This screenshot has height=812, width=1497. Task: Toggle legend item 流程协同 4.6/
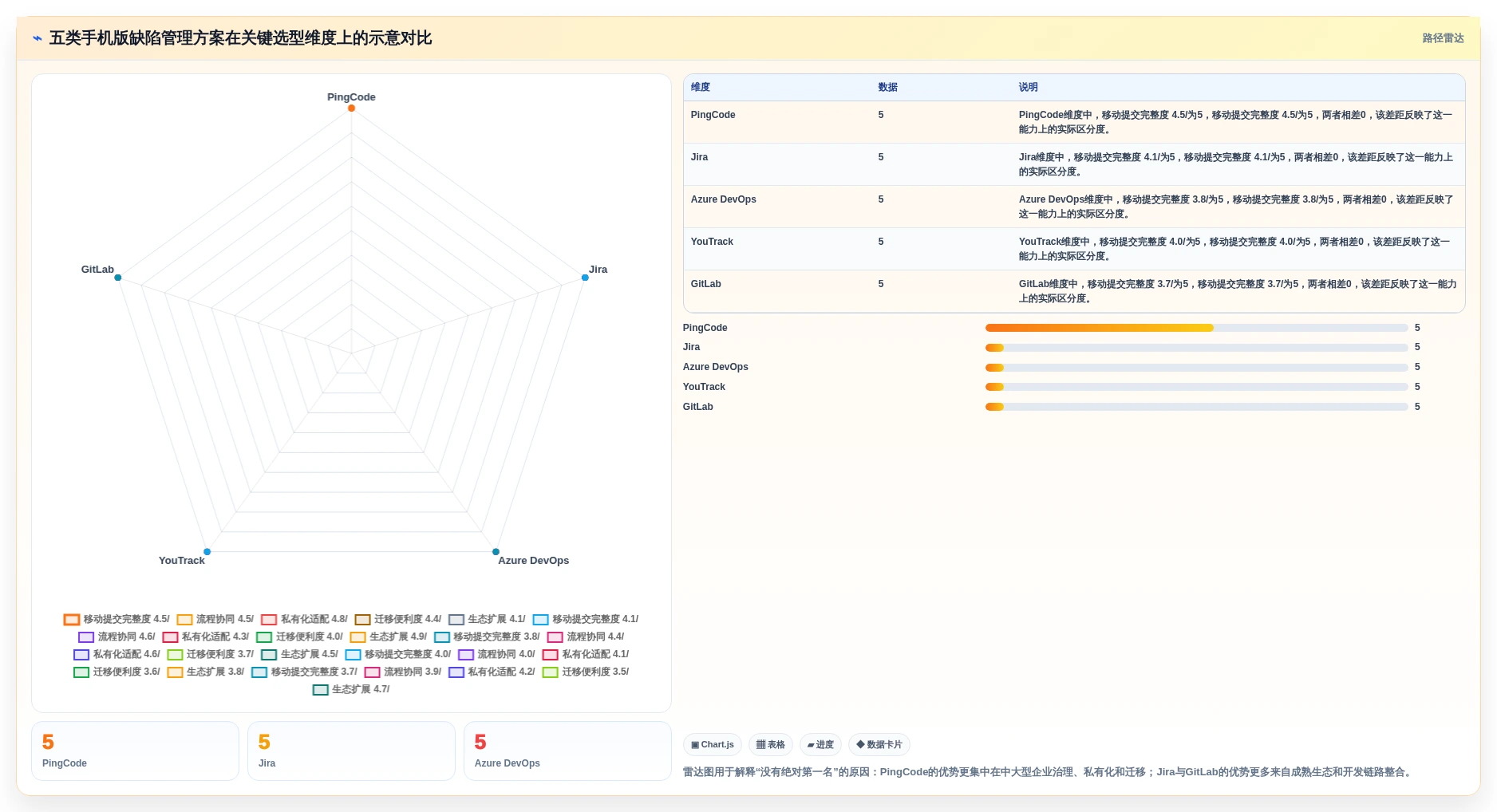point(117,637)
